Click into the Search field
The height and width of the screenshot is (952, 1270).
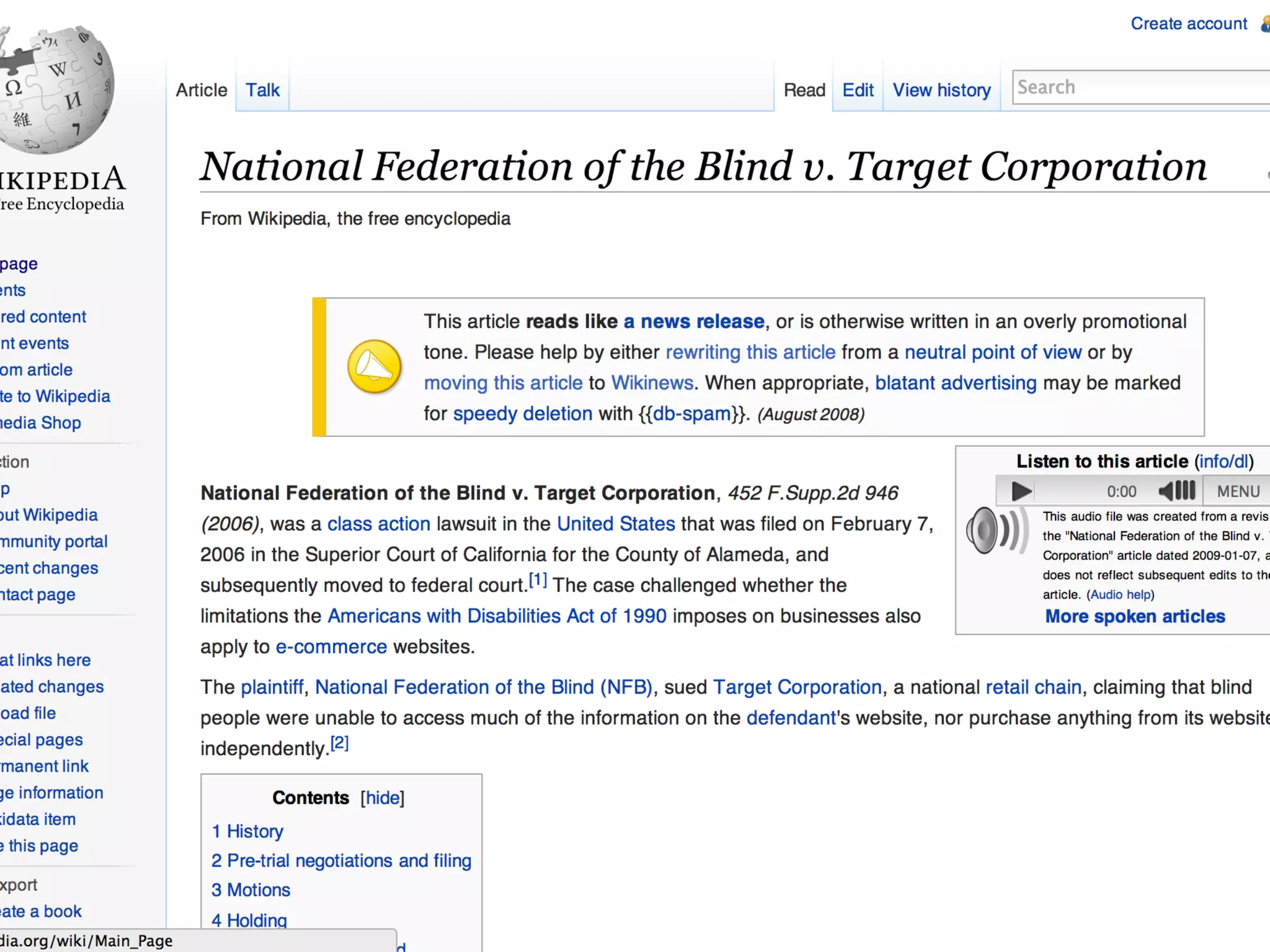tap(1141, 87)
